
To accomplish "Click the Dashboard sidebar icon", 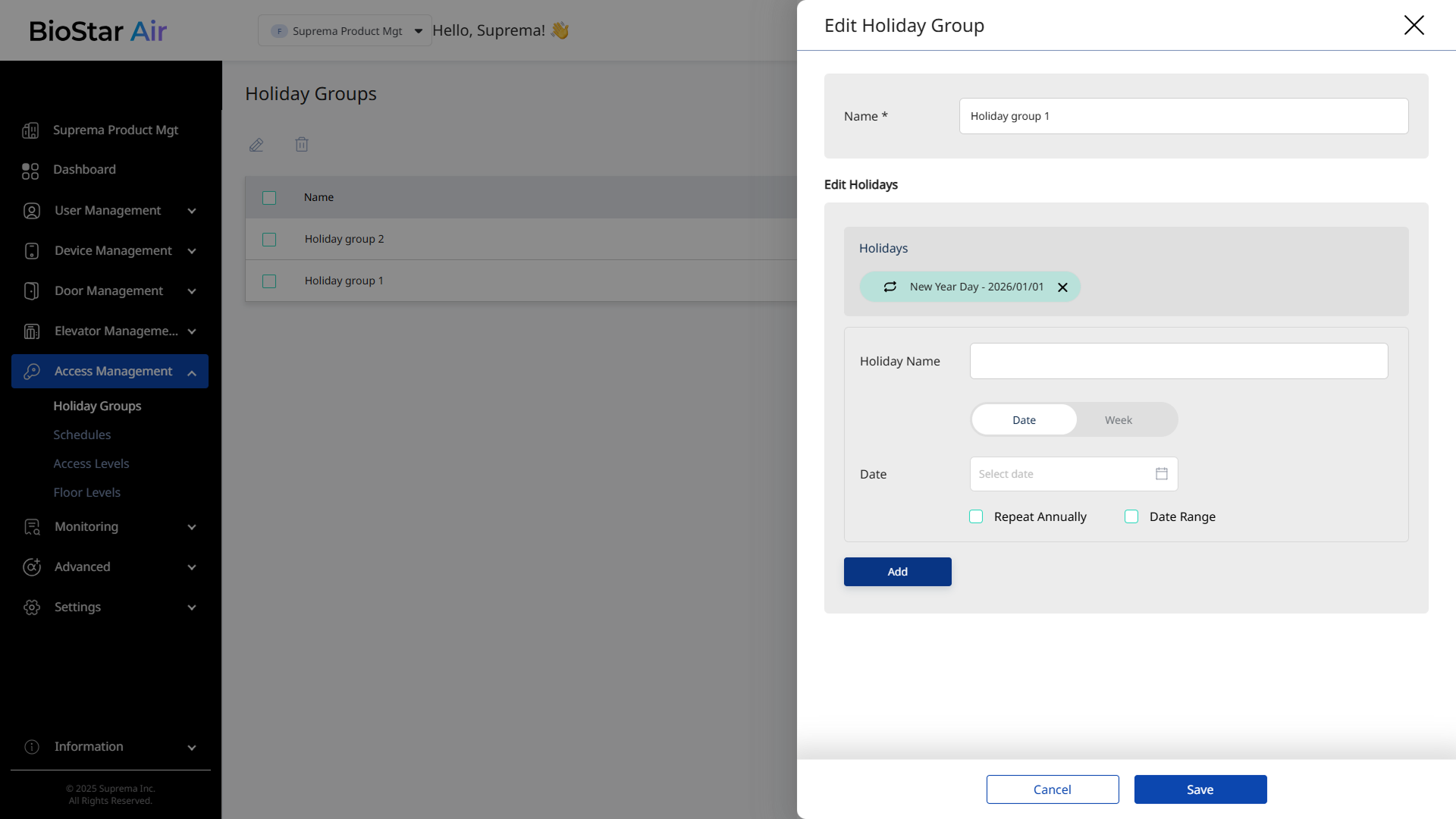I will [30, 171].
